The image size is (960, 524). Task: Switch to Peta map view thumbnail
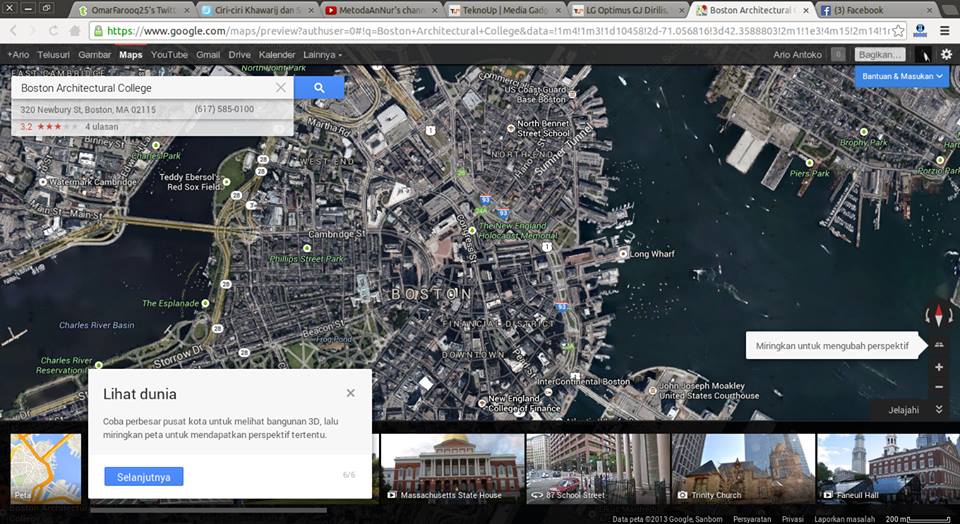(46, 468)
